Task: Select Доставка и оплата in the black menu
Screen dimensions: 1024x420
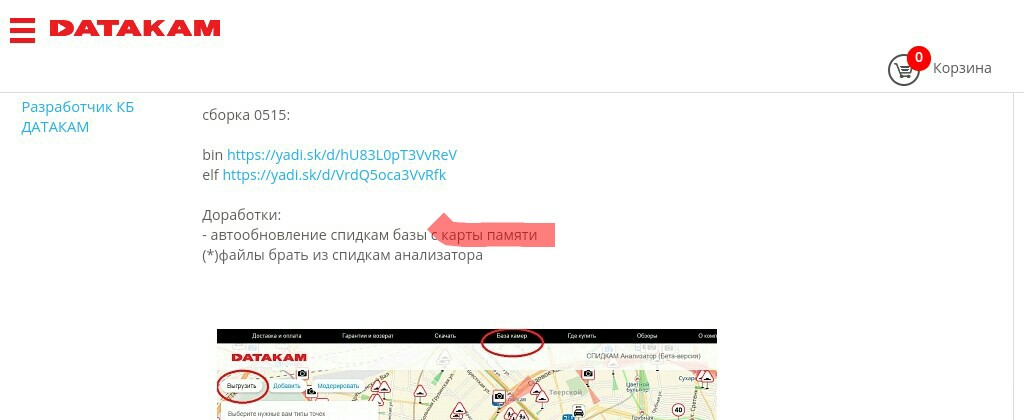Action: pyautogui.click(x=276, y=337)
